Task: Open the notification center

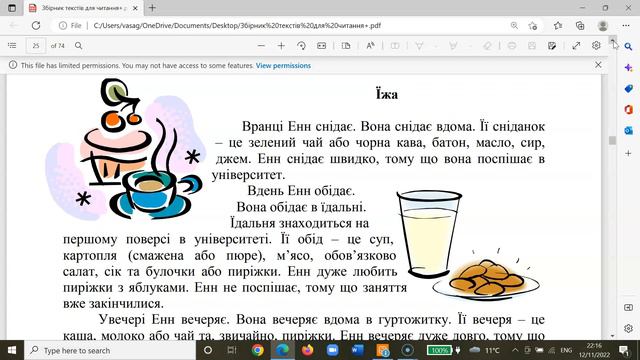Action: click(624, 350)
